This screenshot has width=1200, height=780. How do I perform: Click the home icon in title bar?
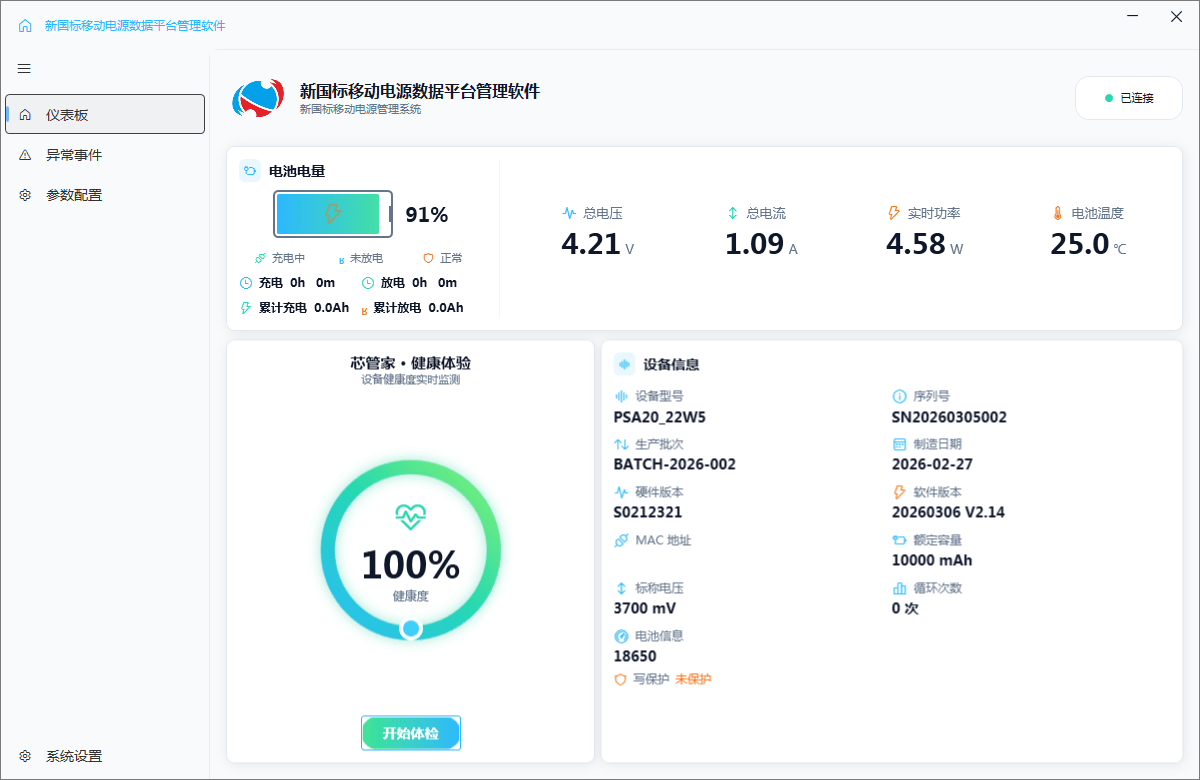tap(25, 26)
